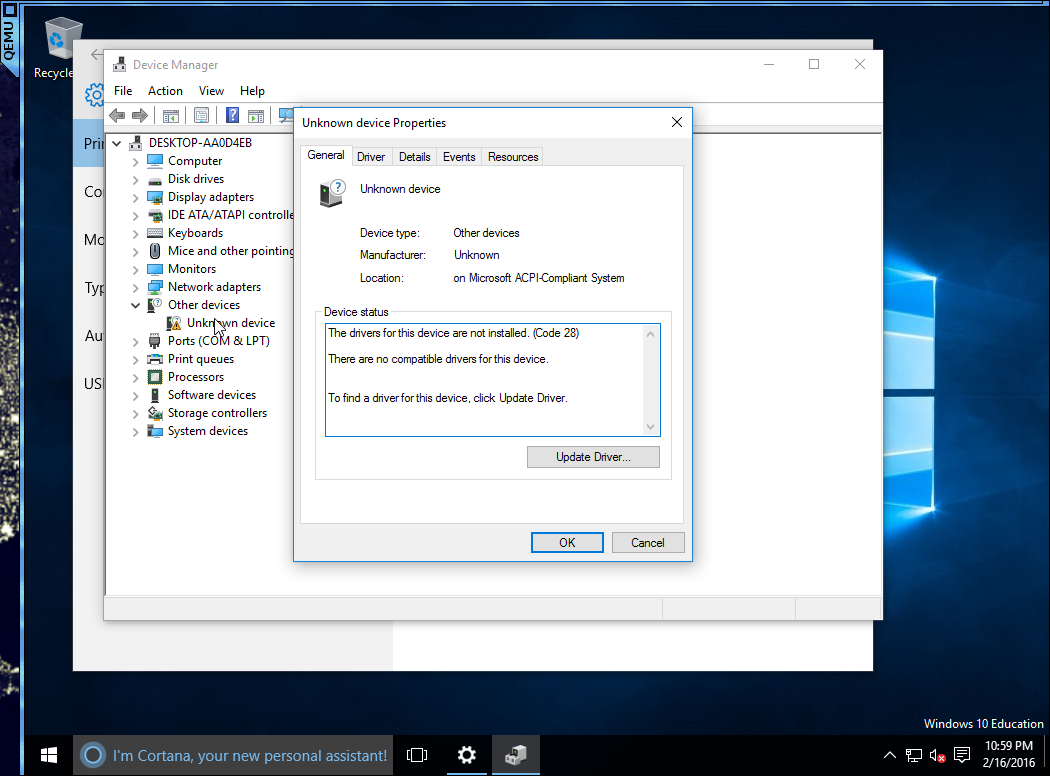This screenshot has width=1050, height=776.
Task: Expand the System devices node
Action: [x=135, y=432]
